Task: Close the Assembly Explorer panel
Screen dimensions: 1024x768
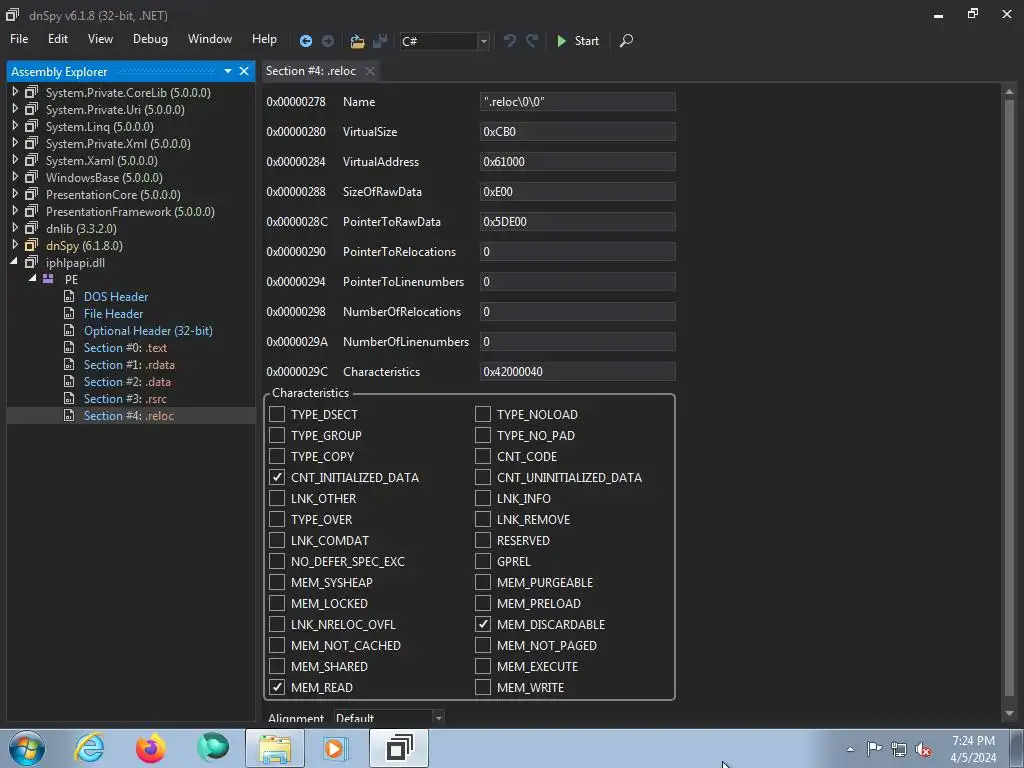Action: tap(244, 71)
